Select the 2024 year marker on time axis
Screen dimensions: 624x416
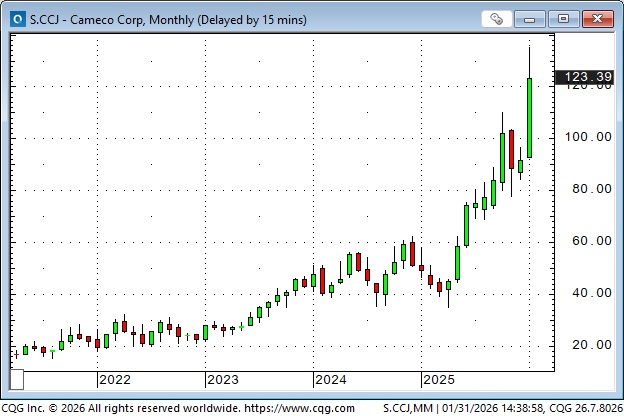[330, 380]
